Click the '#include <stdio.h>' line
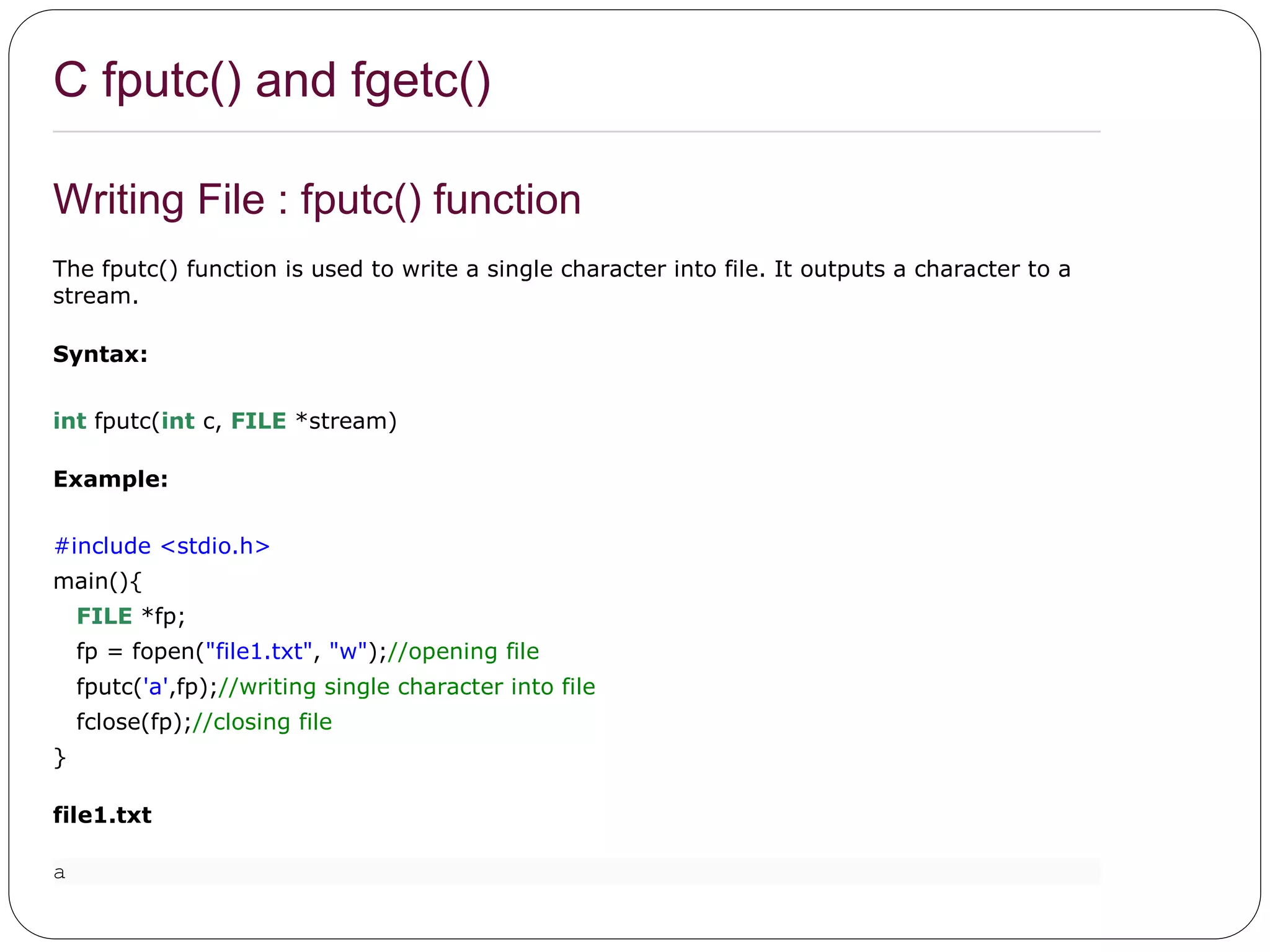The height and width of the screenshot is (952, 1270). (162, 546)
